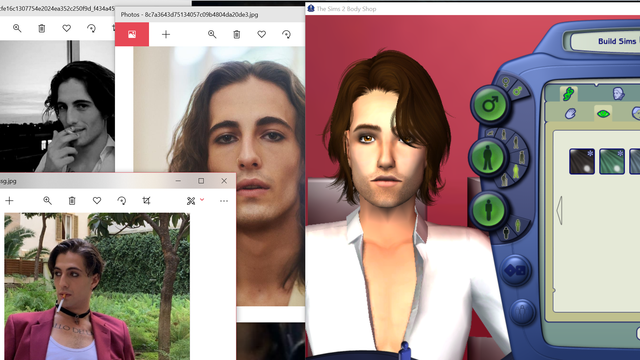Zoom in the sg.jpg Photos window
This screenshot has height=360, width=640.
47,200
